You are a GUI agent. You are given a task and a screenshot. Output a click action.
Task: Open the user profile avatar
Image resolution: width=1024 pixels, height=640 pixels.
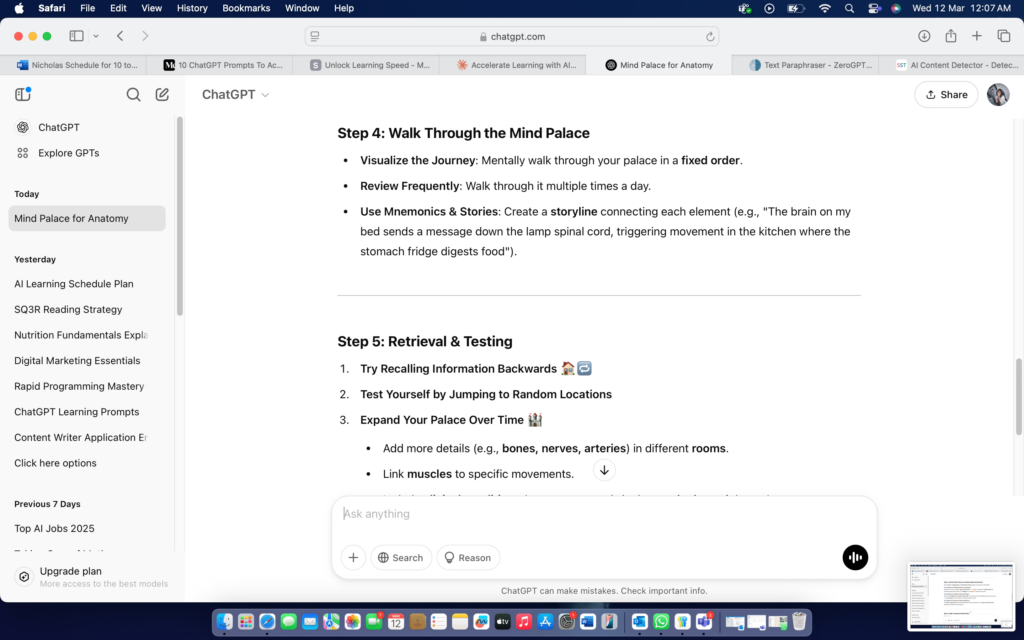pyautogui.click(x=998, y=95)
